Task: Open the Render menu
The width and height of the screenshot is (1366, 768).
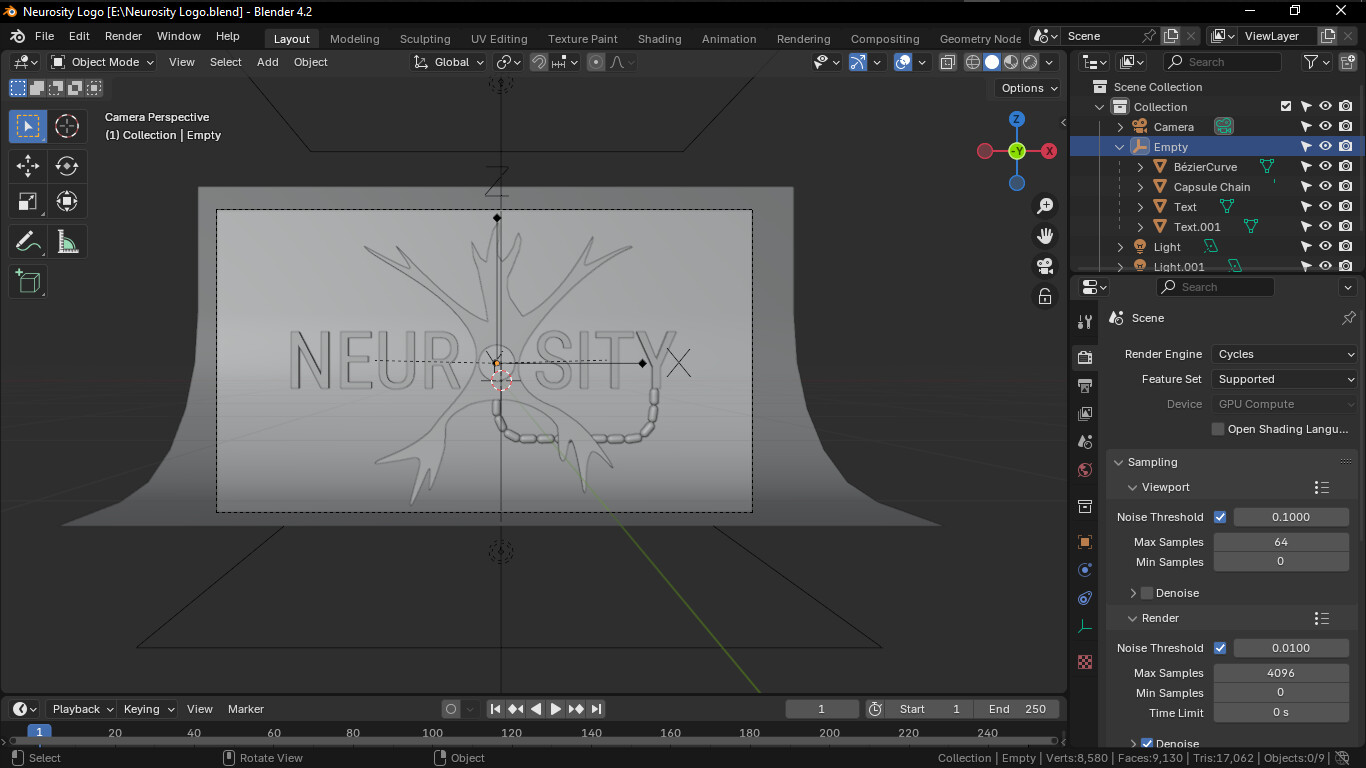Action: coord(123,36)
